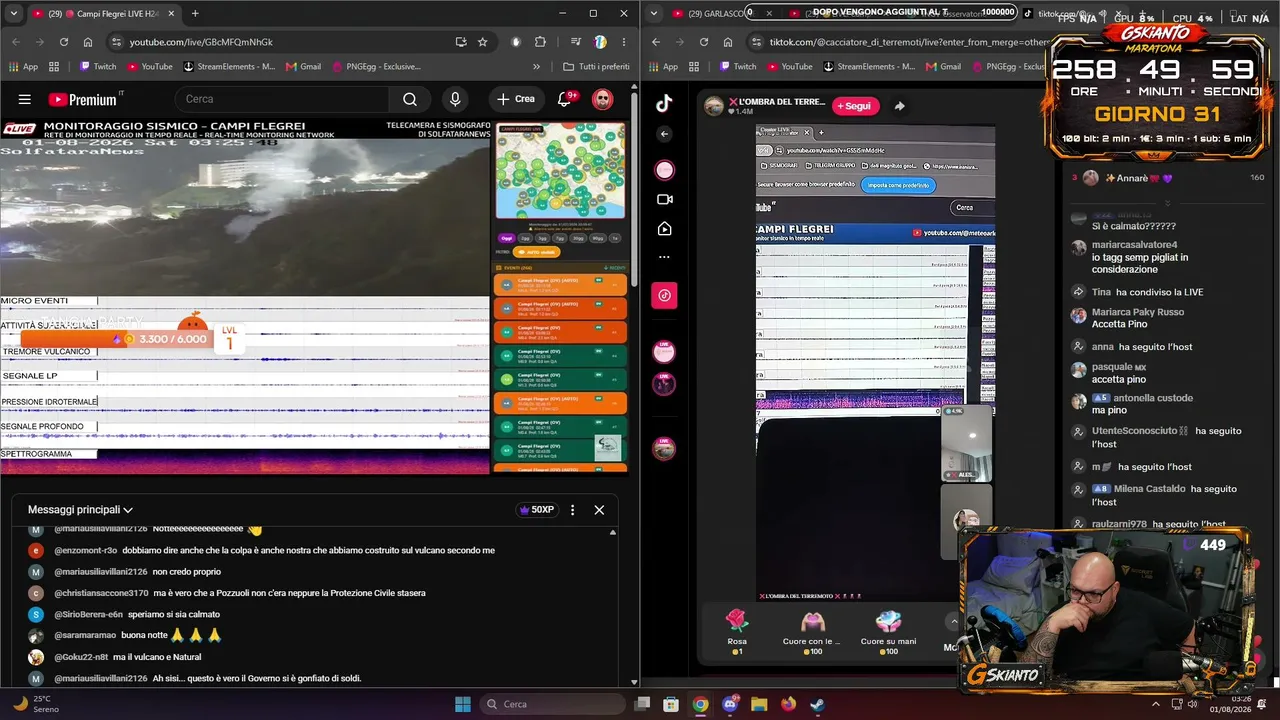
Task: Share the TikTok live with arrow icon
Action: 899,106
